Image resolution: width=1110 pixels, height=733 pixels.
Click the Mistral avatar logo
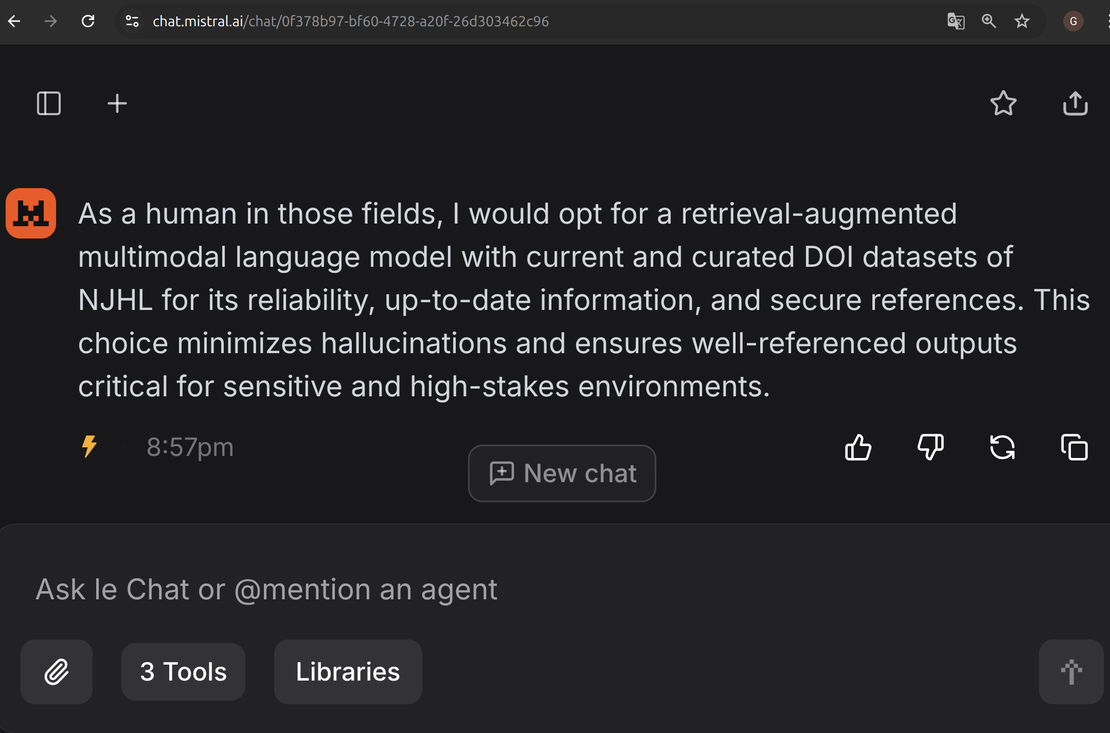pyautogui.click(x=31, y=213)
